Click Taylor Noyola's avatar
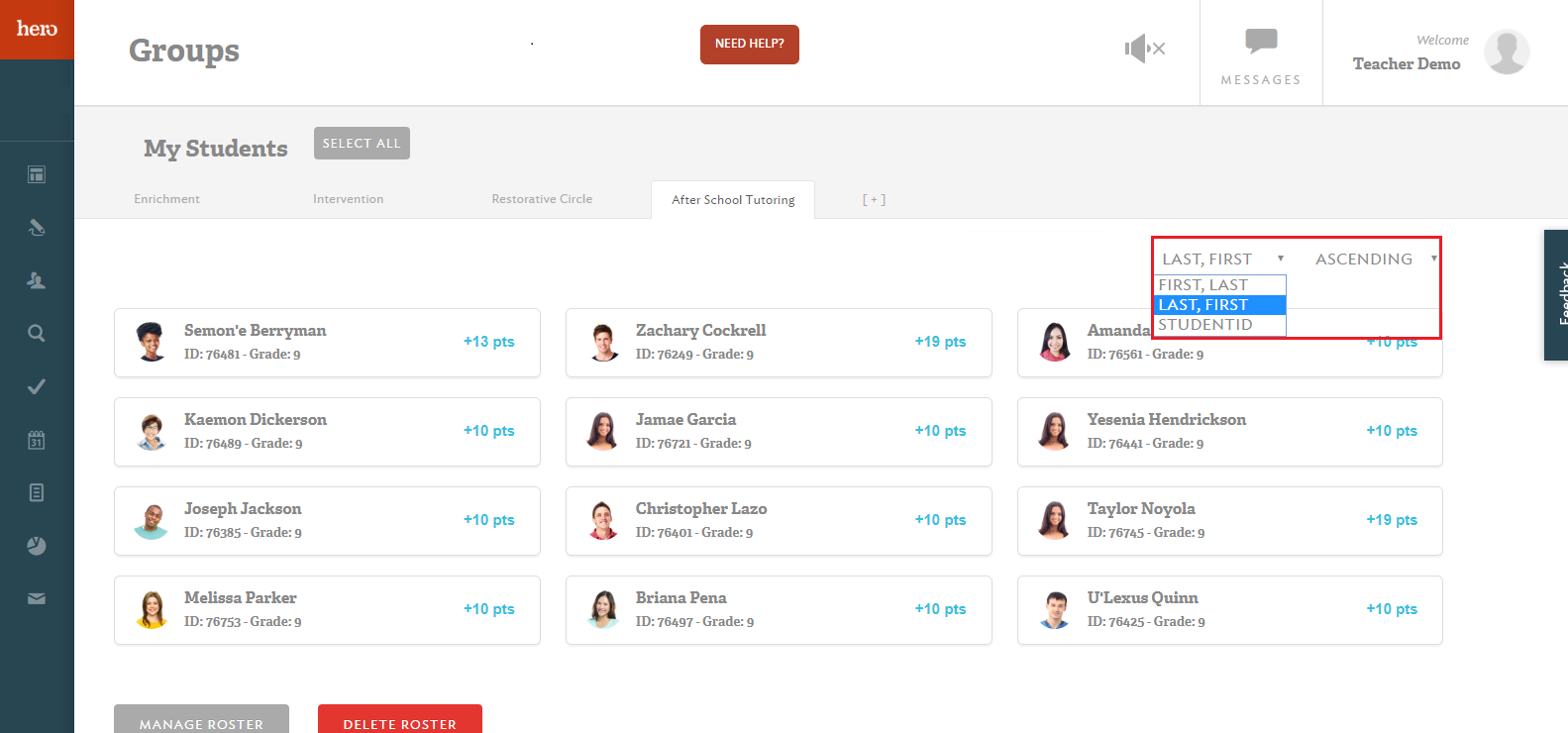Image resolution: width=1568 pixels, height=733 pixels. [1054, 520]
